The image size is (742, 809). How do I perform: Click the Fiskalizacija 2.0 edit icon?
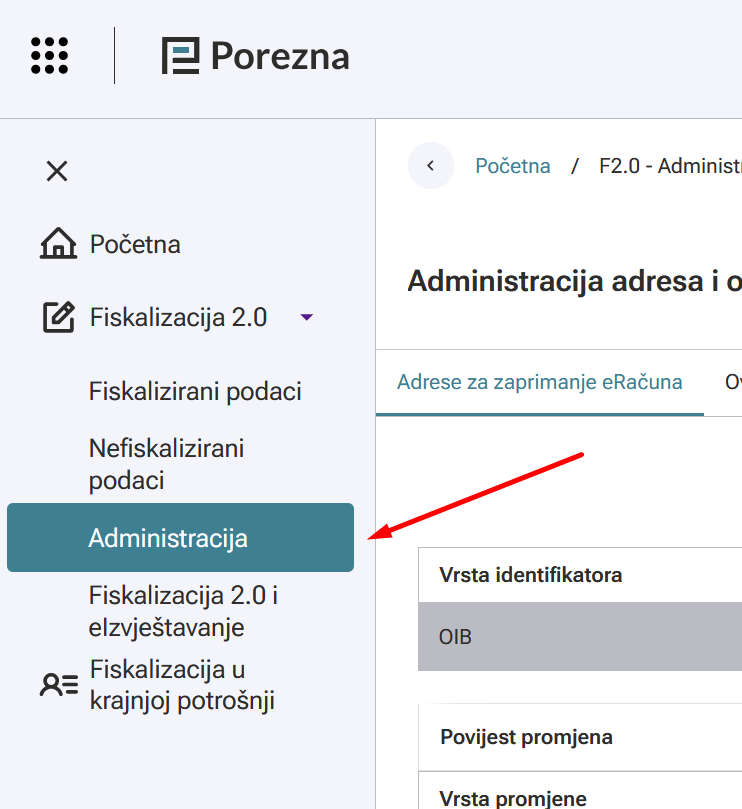(x=59, y=318)
